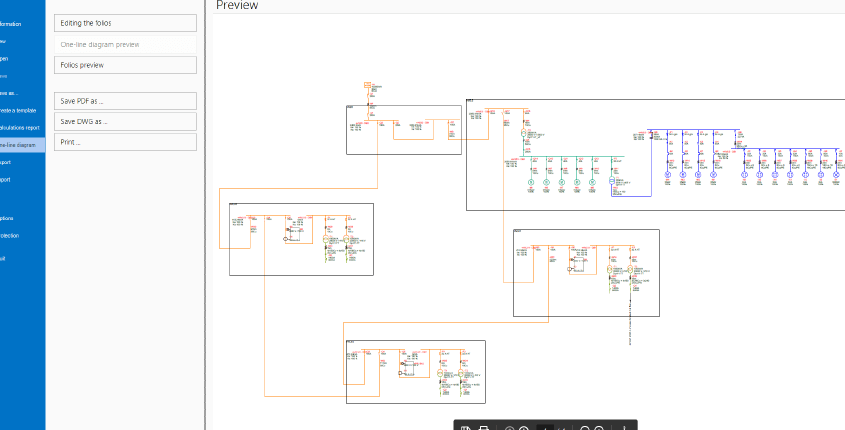This screenshot has width=845, height=430.
Task: Select Create a template menu entry
Action: [18, 110]
